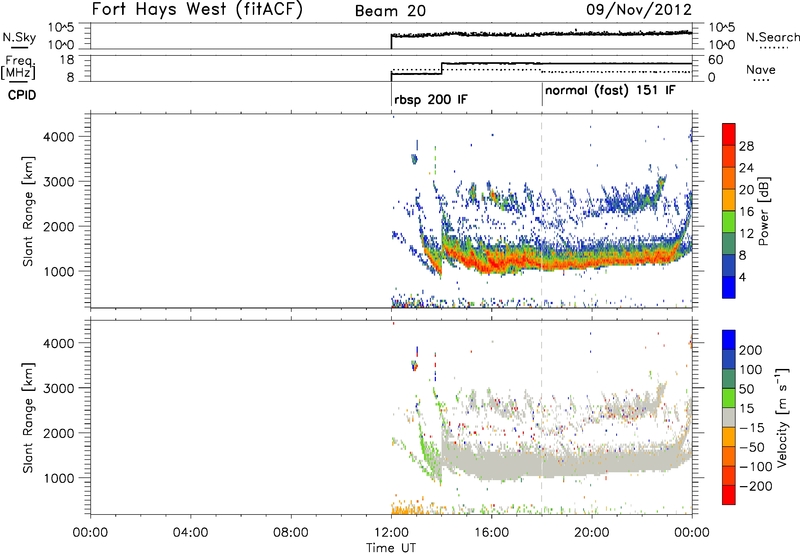
Task: Click the '16:00' time tick label
Action: (491, 533)
